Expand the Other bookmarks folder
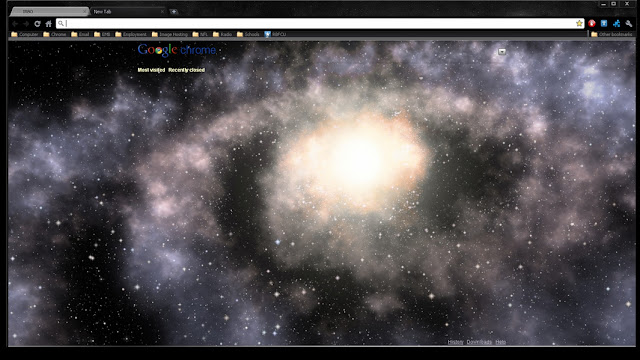Viewport: 640px width, 360px height. (611, 34)
